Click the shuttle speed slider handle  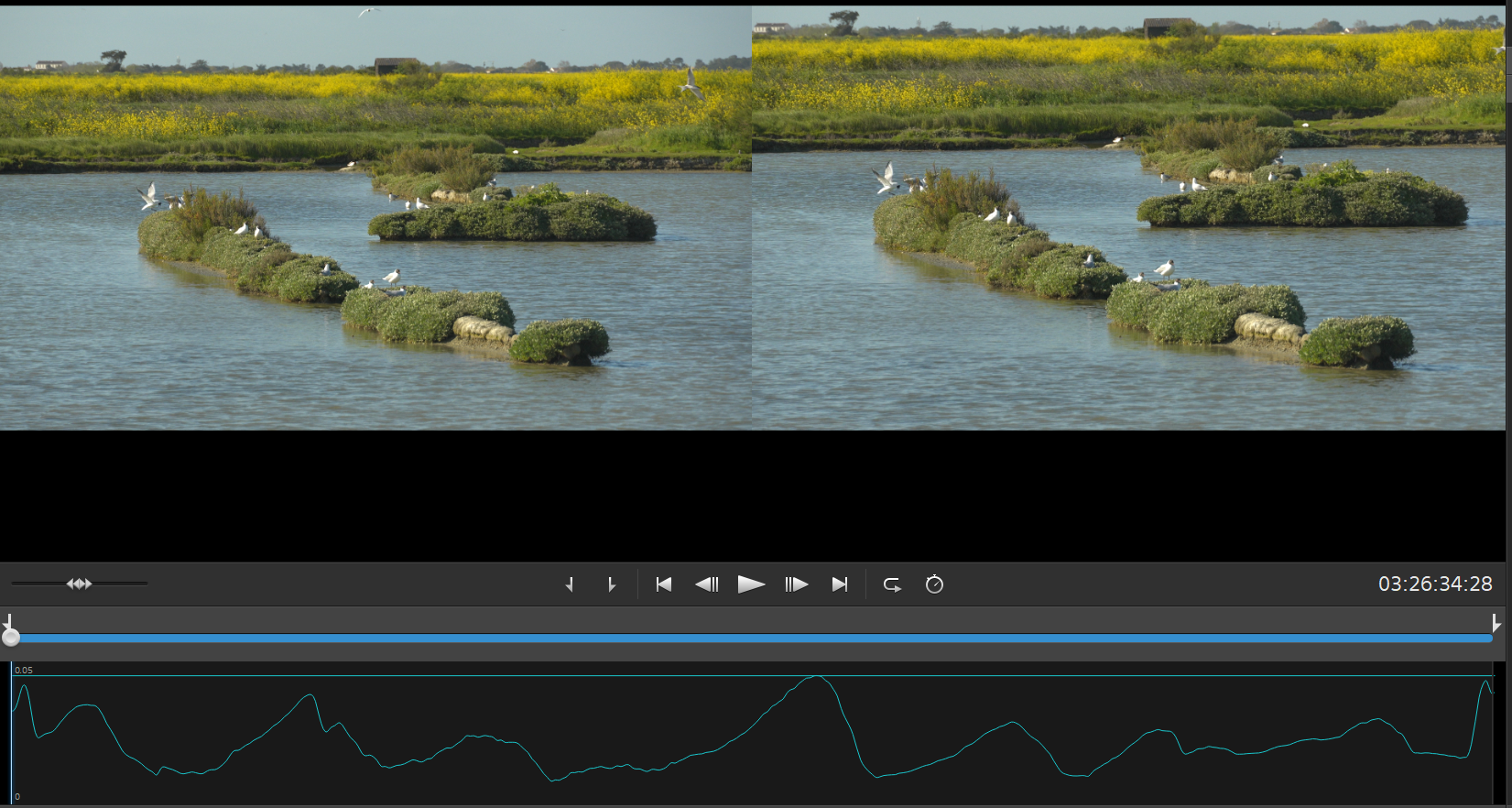pos(79,584)
